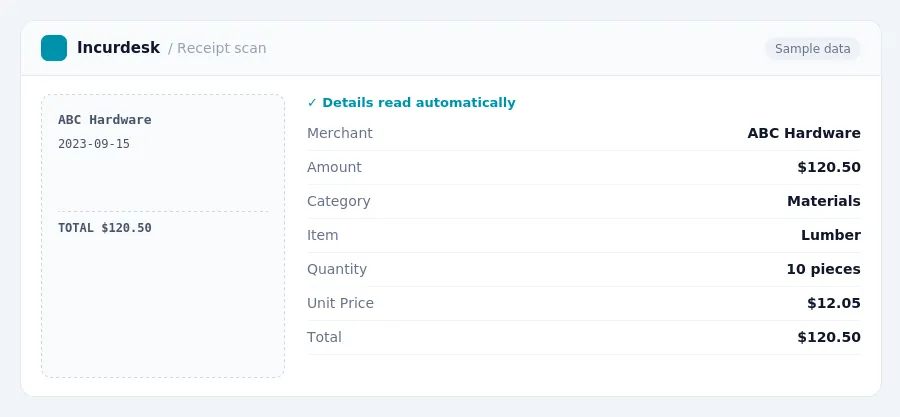This screenshot has height=417, width=900.
Task: Select the Receipt scan breadcrumb
Action: (x=222, y=48)
